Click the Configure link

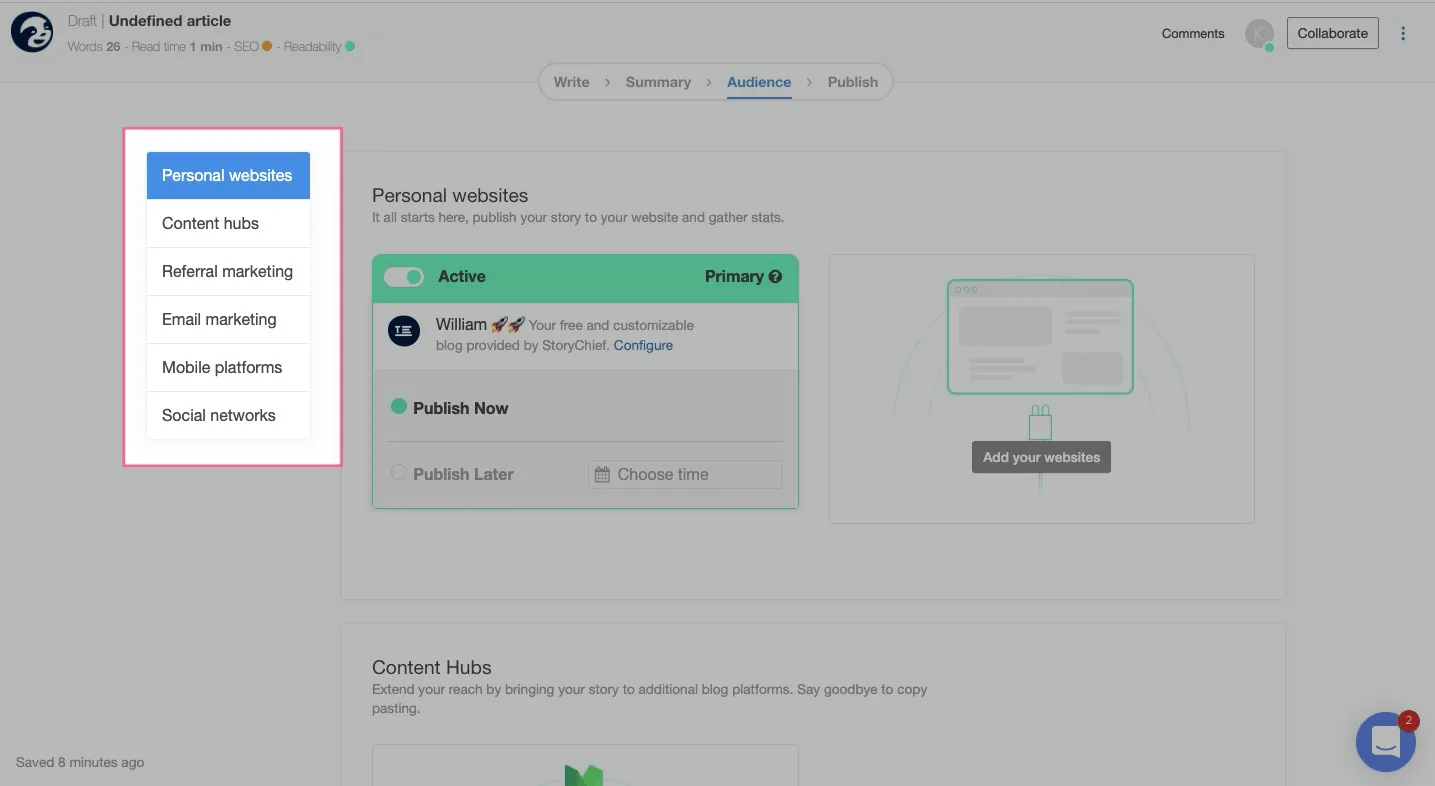click(643, 345)
